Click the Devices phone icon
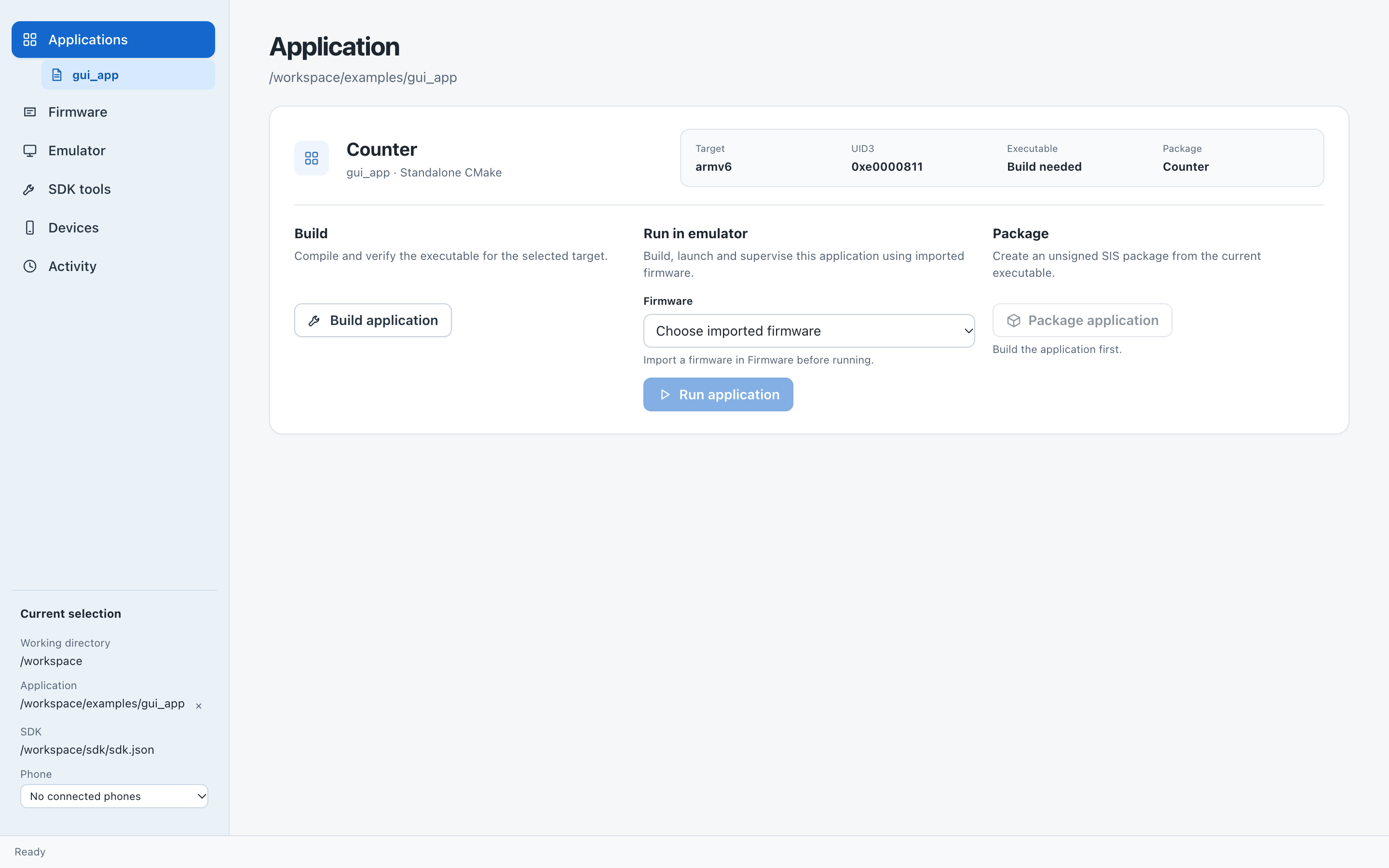The image size is (1389, 868). click(30, 228)
